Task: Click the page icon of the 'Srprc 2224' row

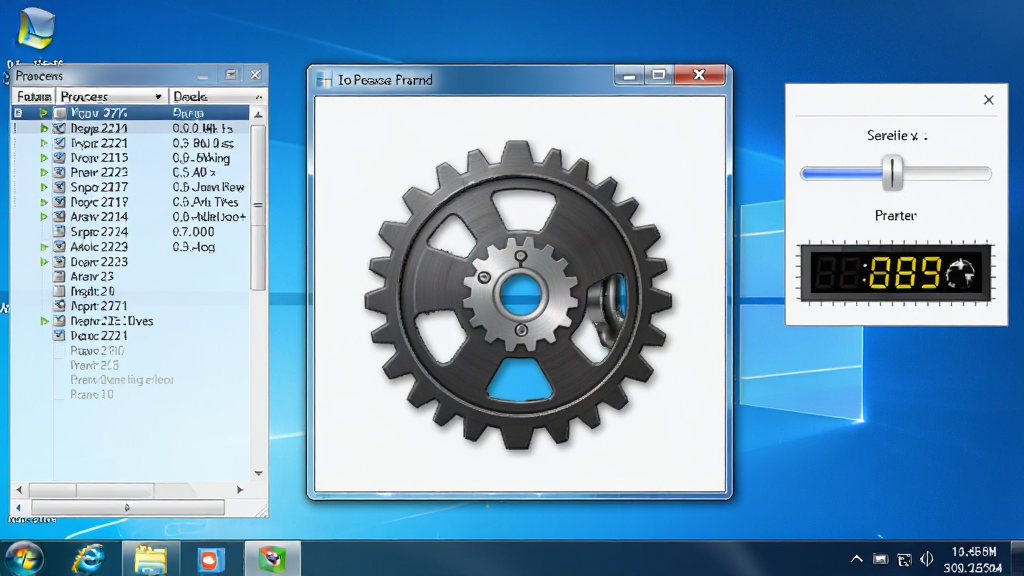Action: pyautogui.click(x=59, y=232)
